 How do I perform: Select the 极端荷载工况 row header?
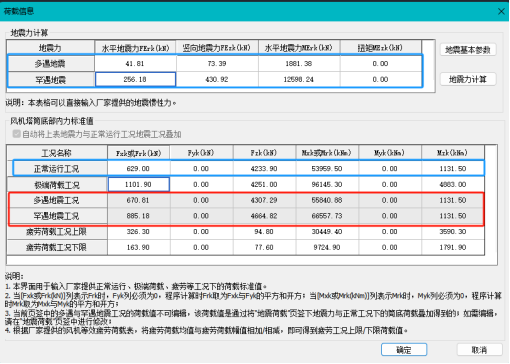(x=57, y=185)
